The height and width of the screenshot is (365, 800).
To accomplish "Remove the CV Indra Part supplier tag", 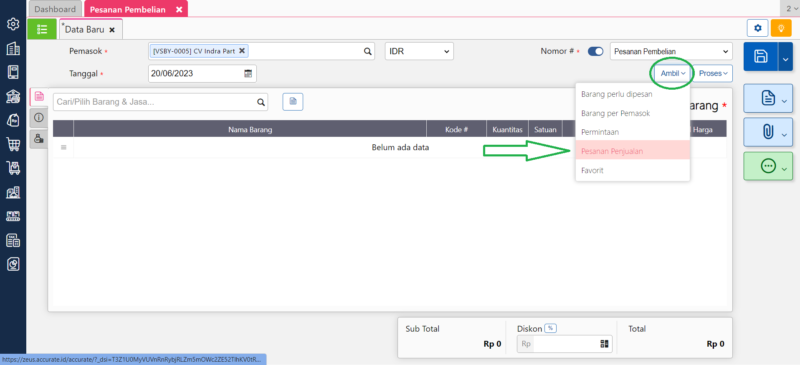I will pyautogui.click(x=242, y=51).
